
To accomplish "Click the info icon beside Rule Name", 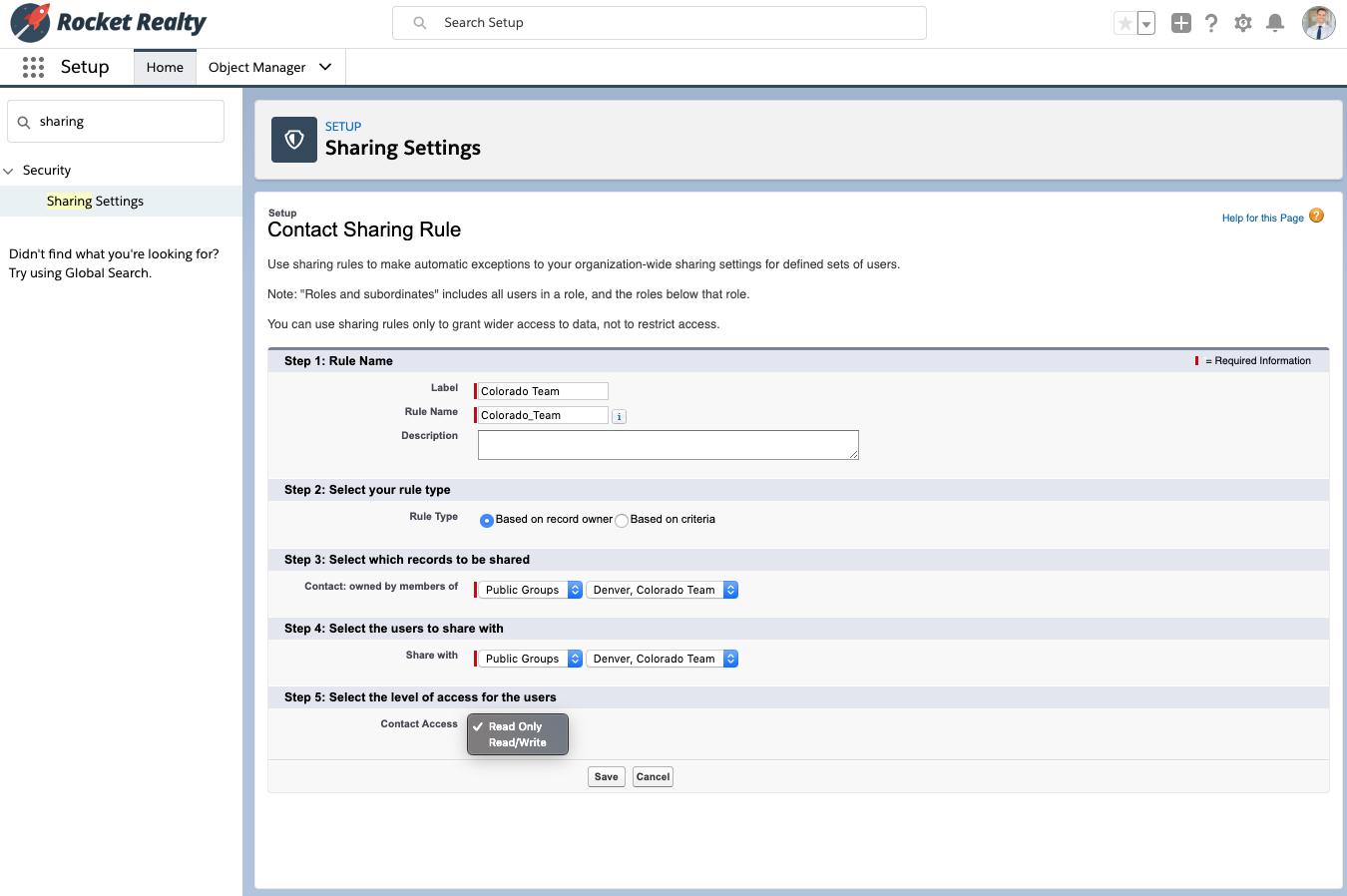I will [619, 415].
